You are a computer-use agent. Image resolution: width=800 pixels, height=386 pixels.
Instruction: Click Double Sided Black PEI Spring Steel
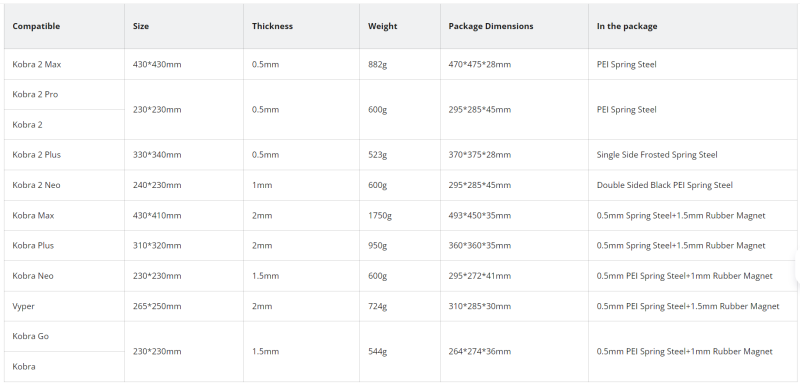click(x=664, y=185)
